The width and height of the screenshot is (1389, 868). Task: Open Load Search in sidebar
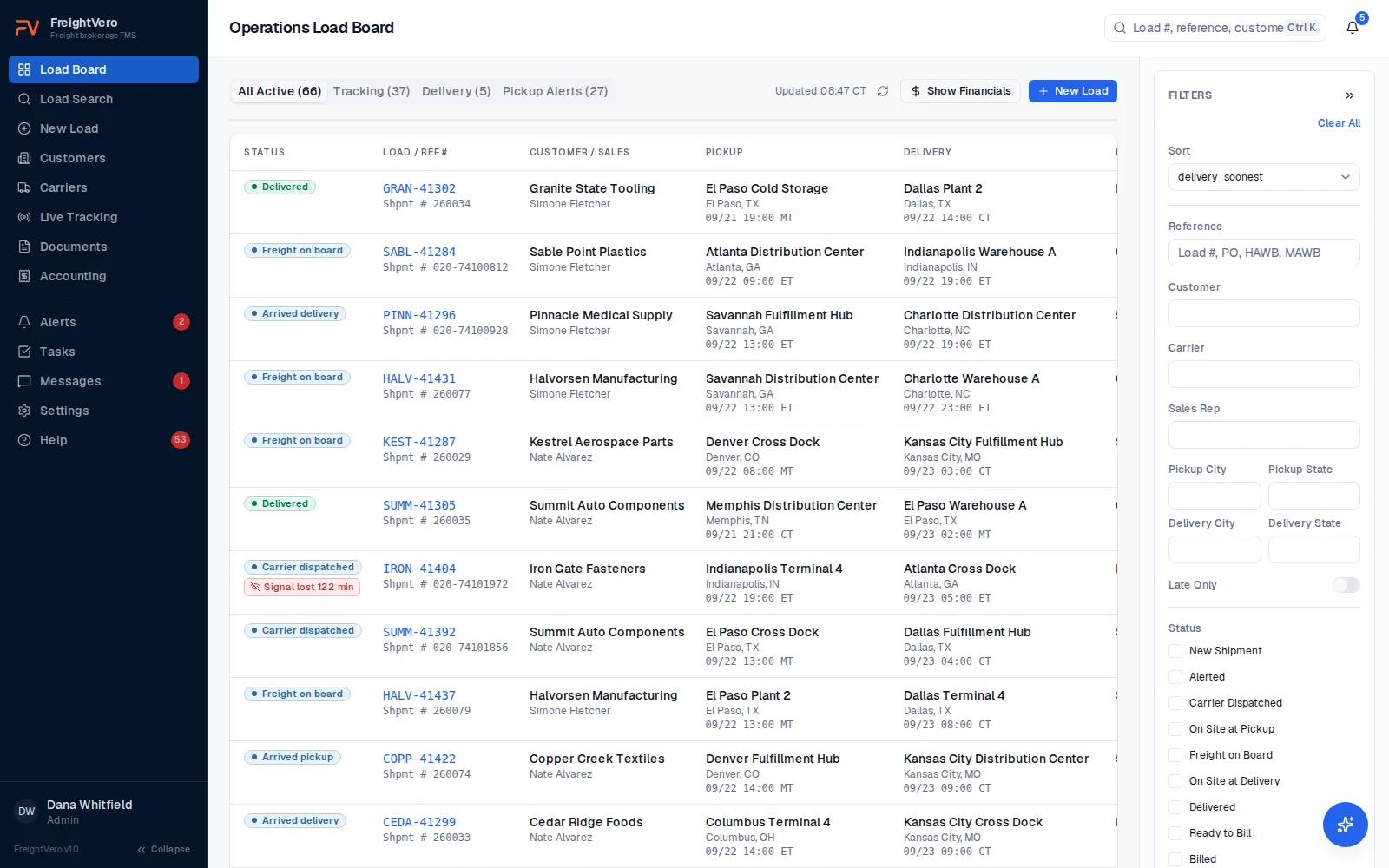click(103, 99)
